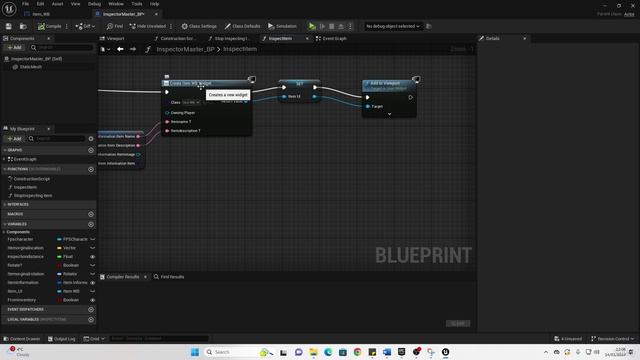Open the debug object selector dropdown
Screen dimensions: 640x360
click(x=393, y=26)
